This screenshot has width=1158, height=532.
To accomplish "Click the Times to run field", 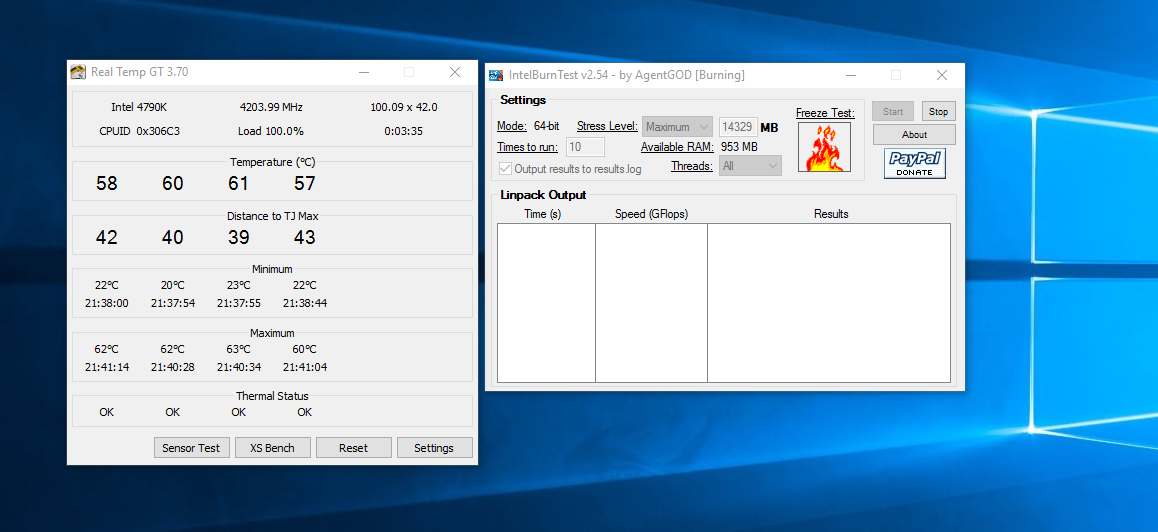I will point(586,147).
